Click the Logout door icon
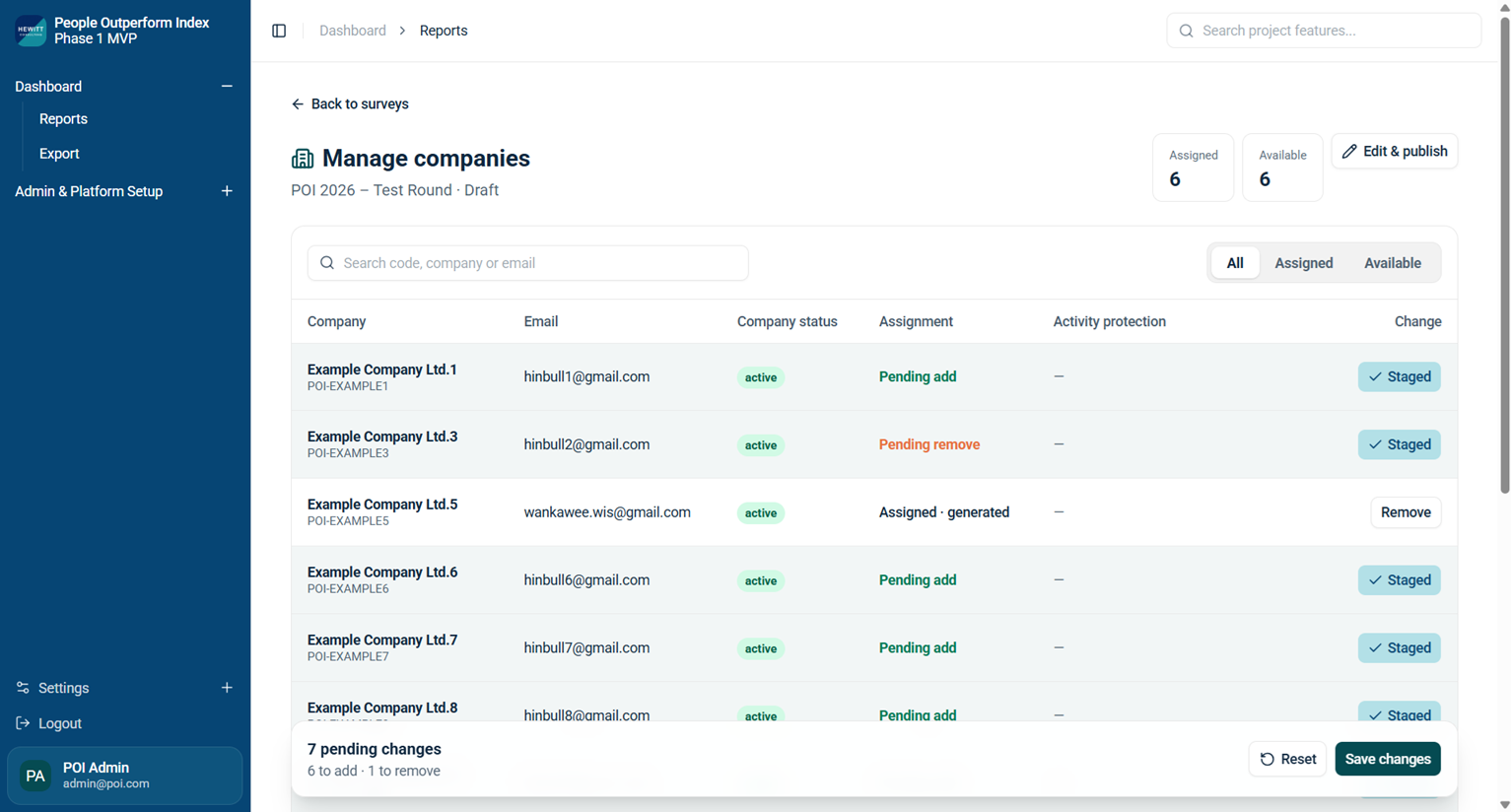1511x812 pixels. coord(23,723)
